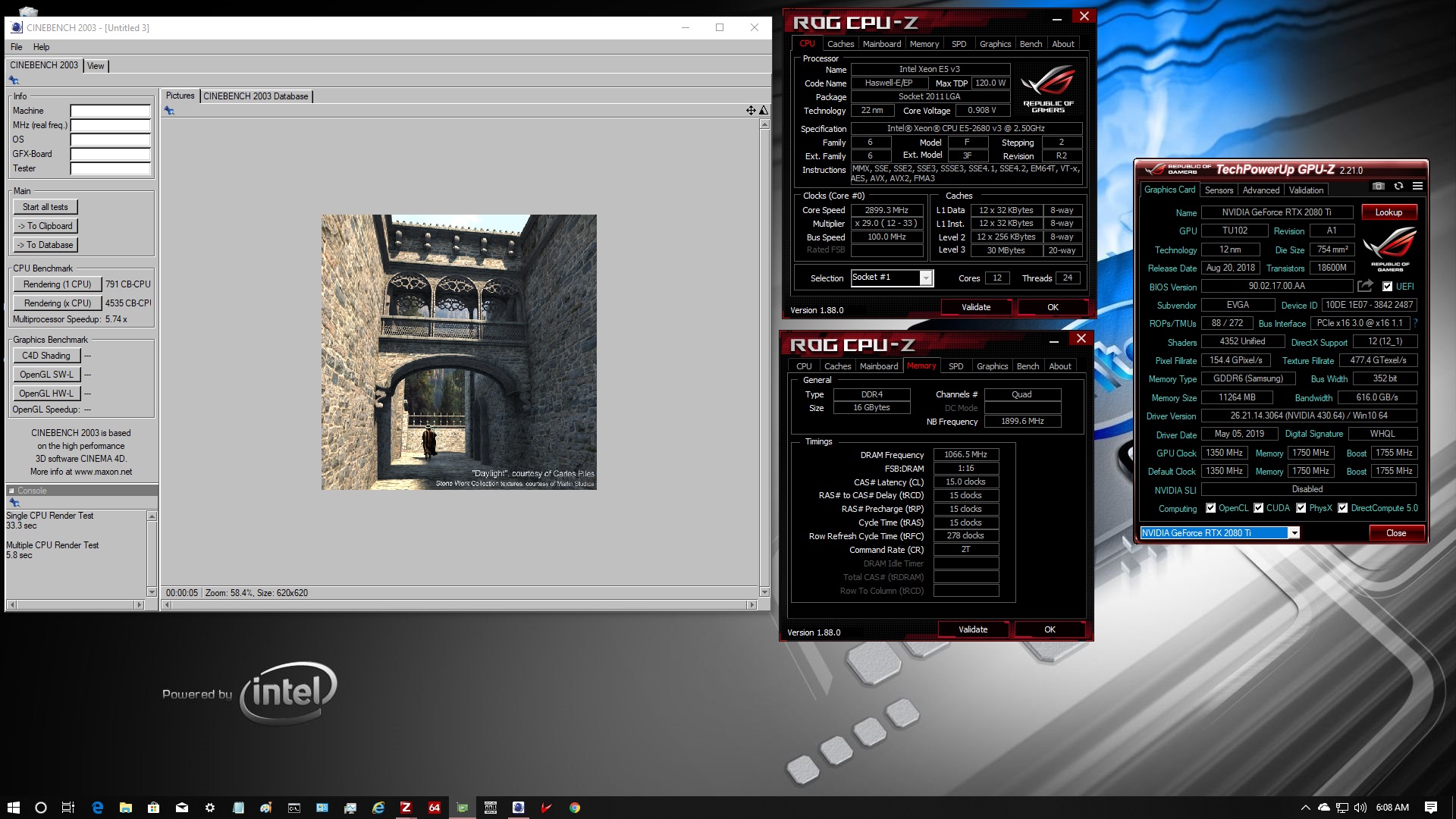Click Rendering (x CPU) benchmark button
1456x819 pixels.
[x=57, y=303]
